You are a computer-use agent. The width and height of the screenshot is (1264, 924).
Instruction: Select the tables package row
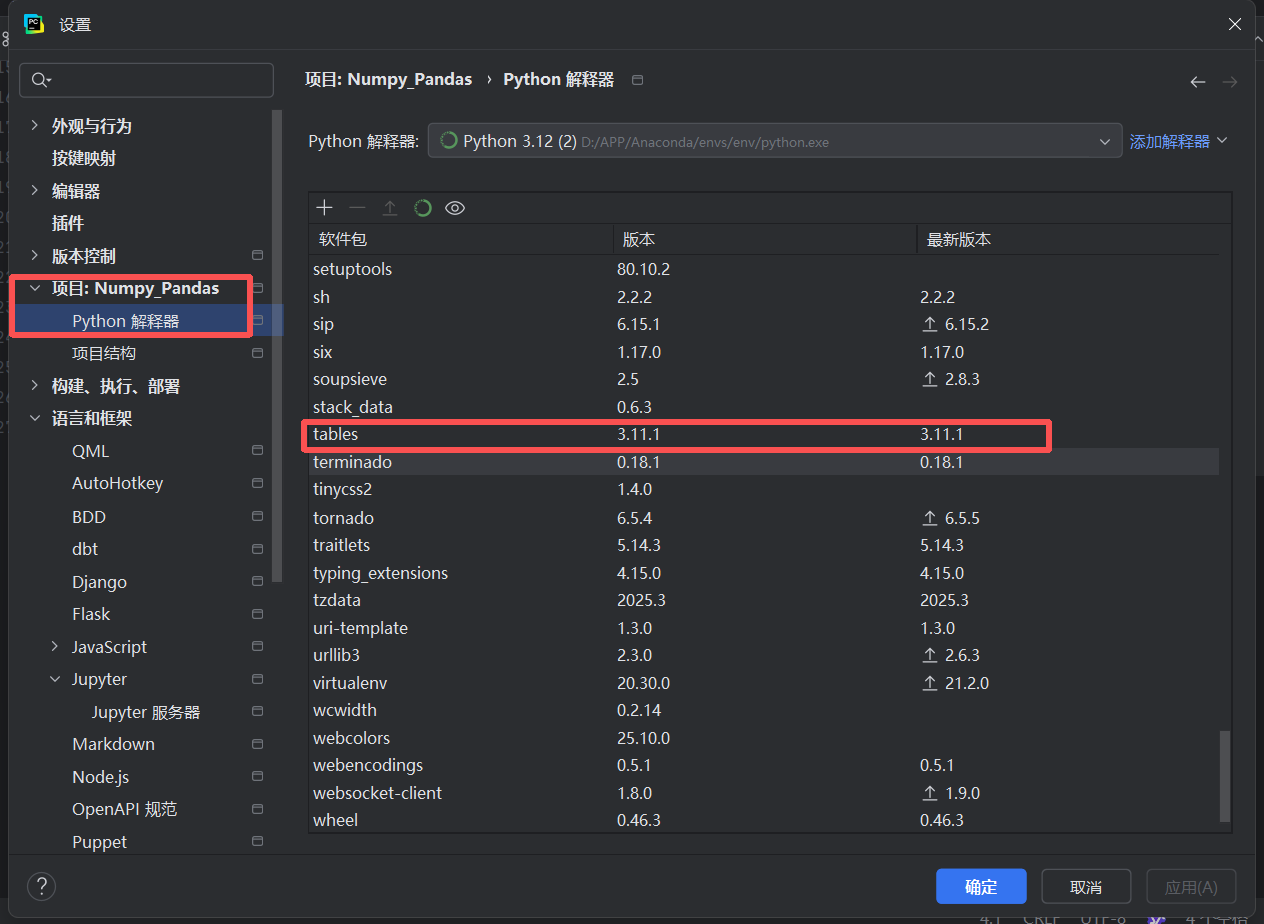[764, 435]
